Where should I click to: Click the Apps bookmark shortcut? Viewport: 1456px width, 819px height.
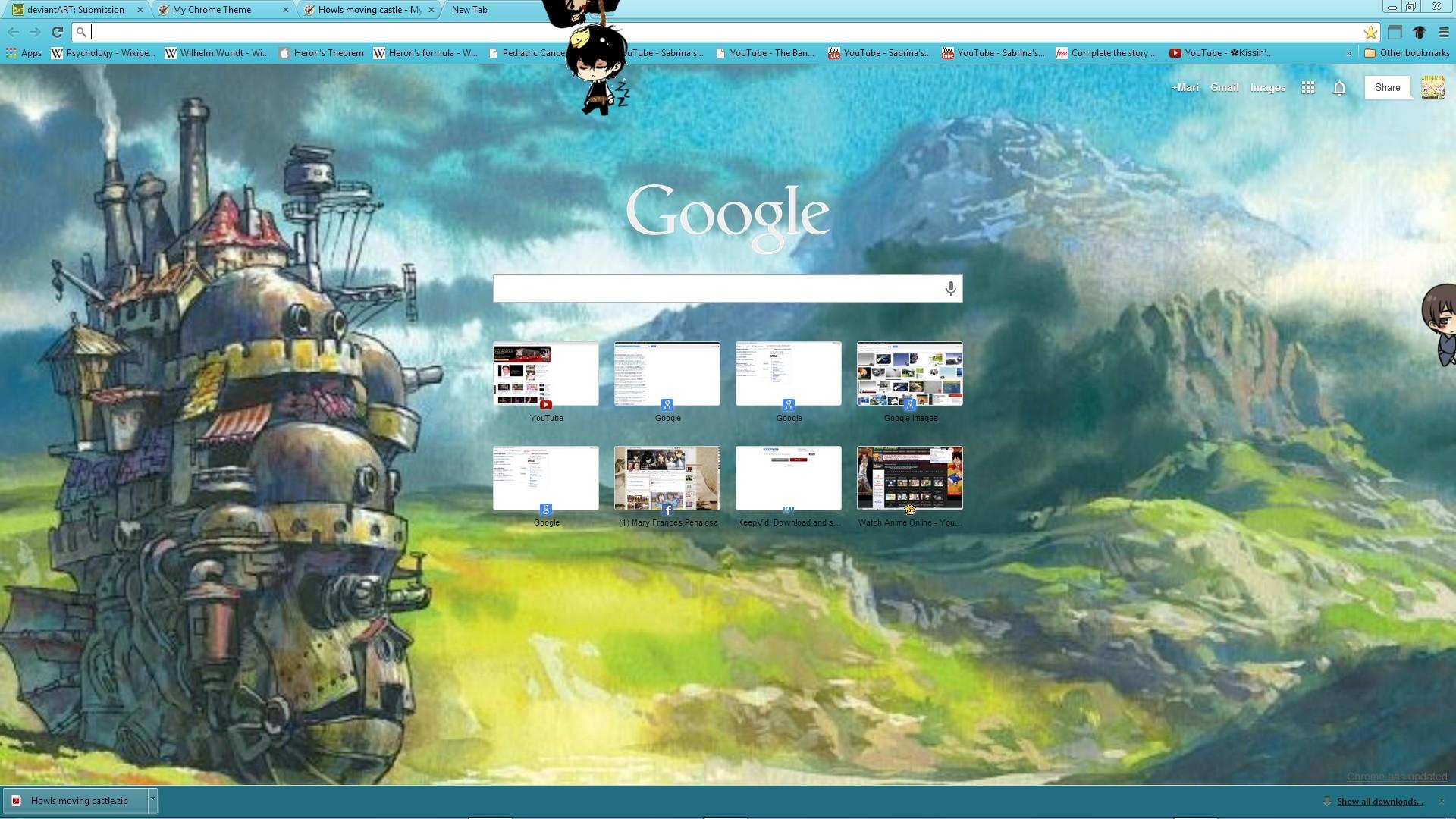pos(24,53)
